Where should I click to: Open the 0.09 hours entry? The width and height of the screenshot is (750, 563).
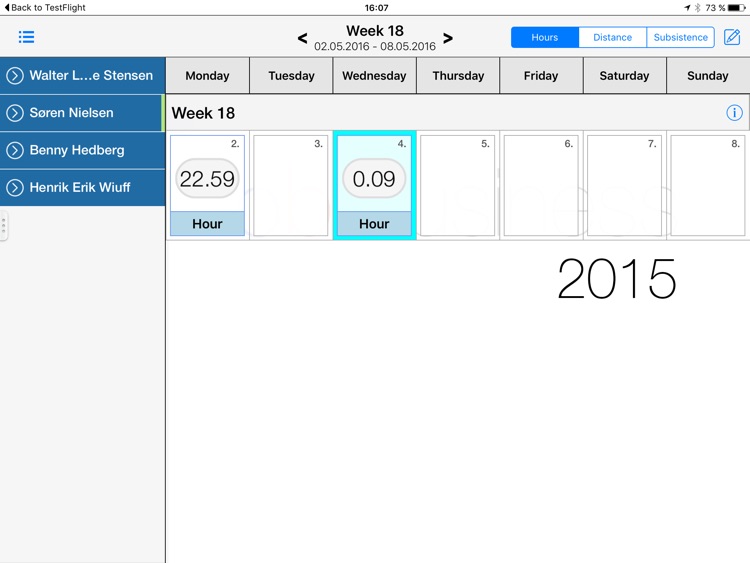click(x=374, y=178)
